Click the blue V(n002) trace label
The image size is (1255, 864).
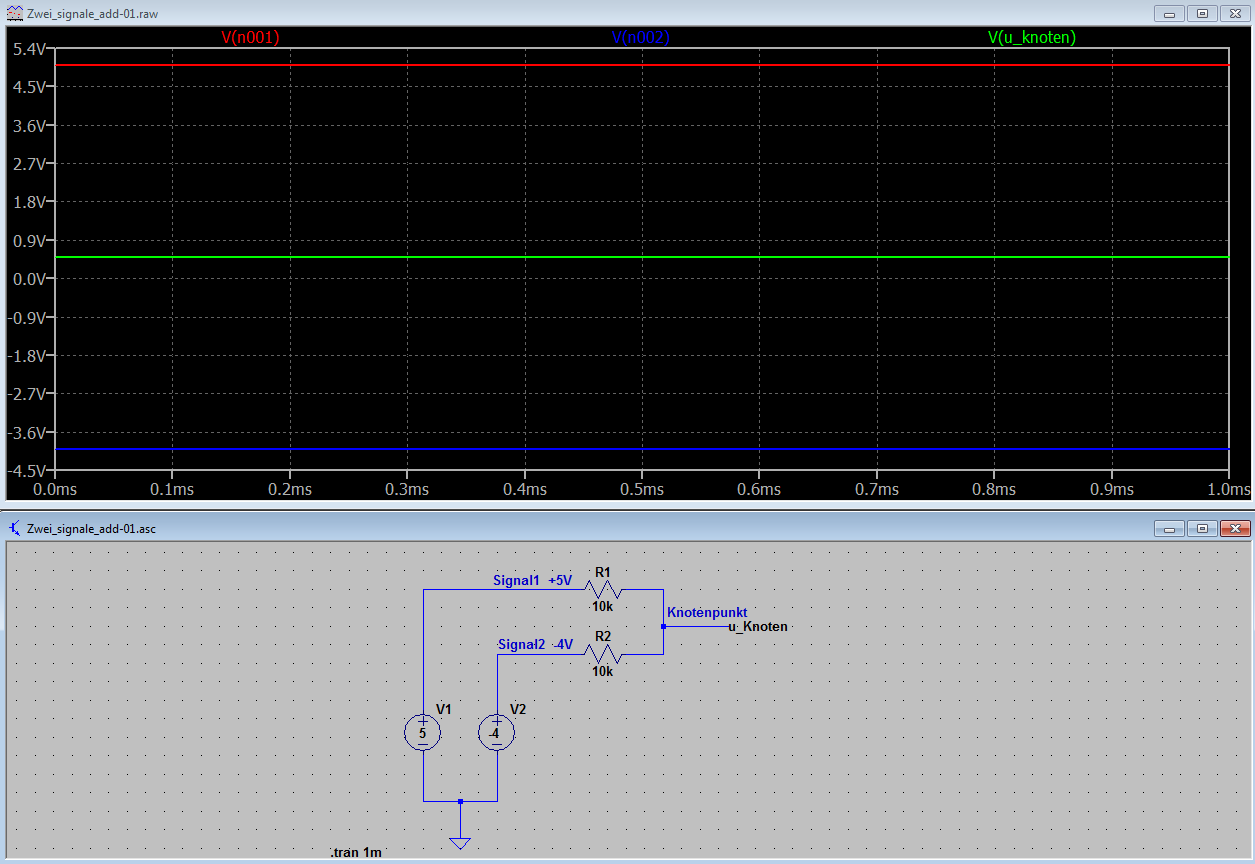tap(640, 37)
